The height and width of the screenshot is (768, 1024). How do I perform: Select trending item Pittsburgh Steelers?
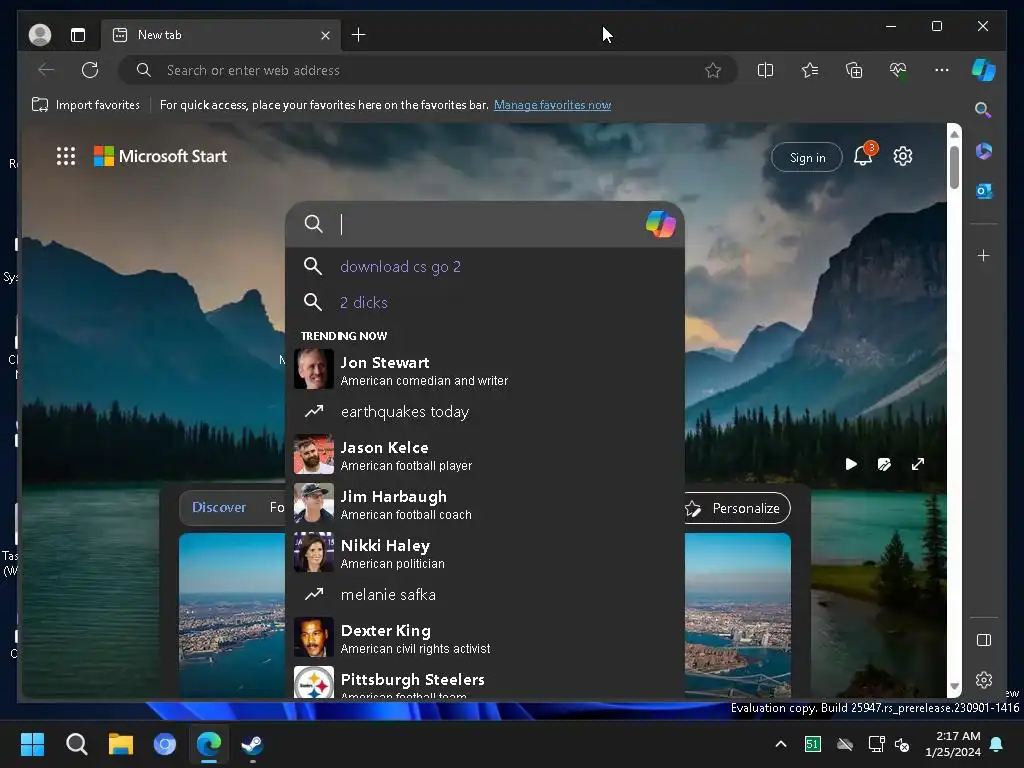click(485, 682)
